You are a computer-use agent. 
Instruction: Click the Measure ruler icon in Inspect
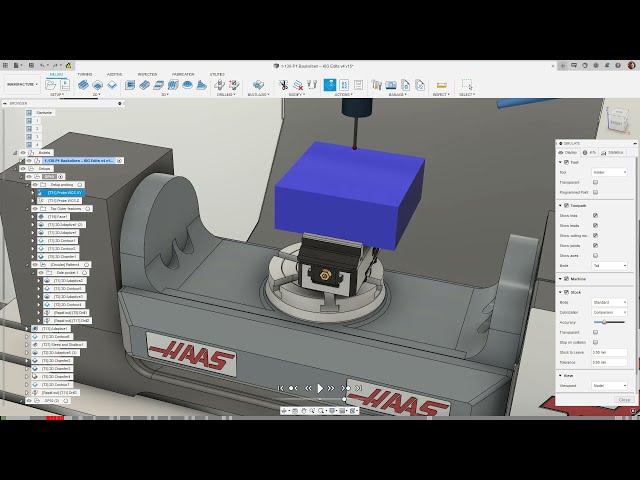(x=441, y=85)
